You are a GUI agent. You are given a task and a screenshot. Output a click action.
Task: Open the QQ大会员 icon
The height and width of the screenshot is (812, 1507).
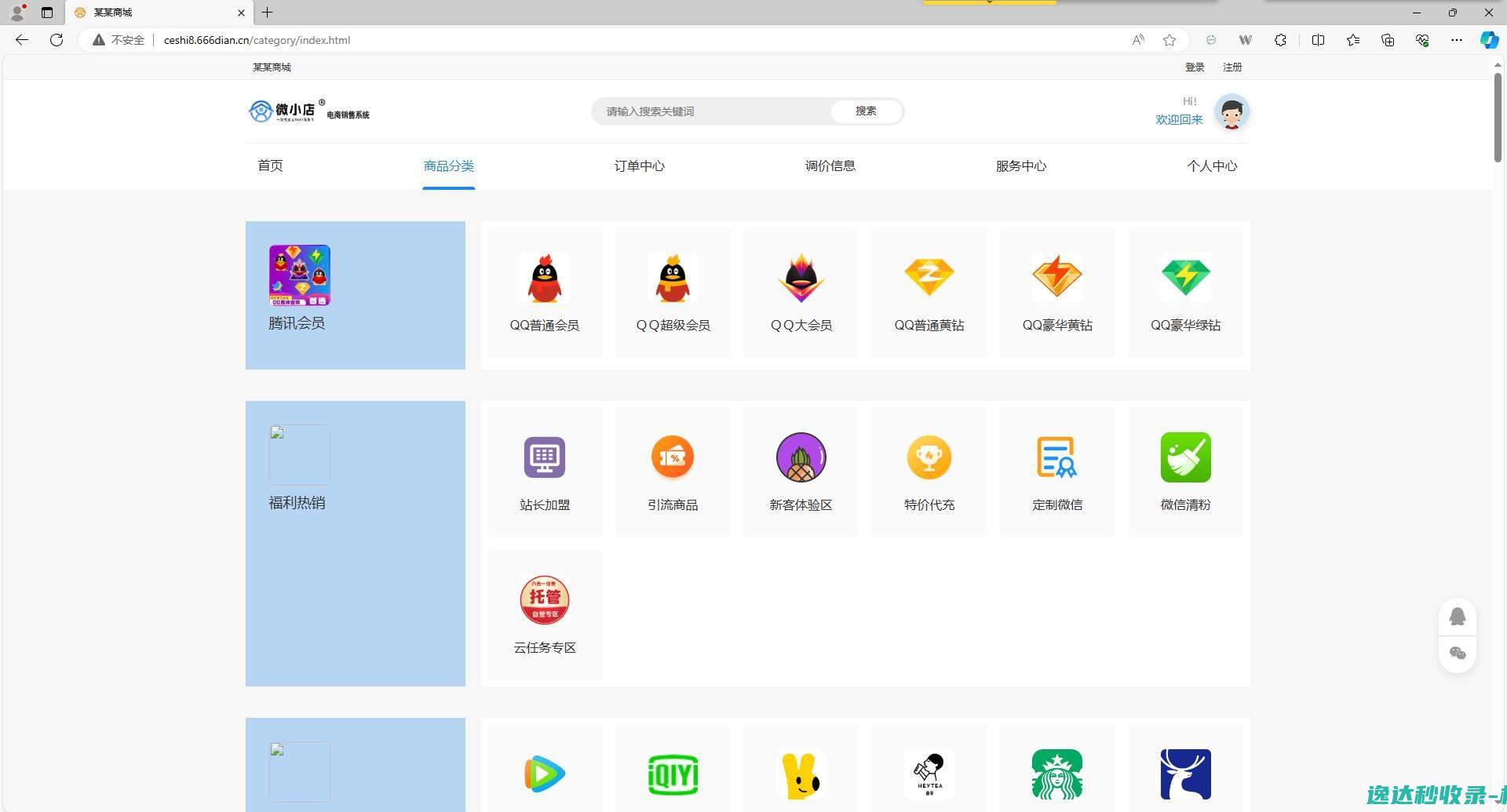(801, 278)
